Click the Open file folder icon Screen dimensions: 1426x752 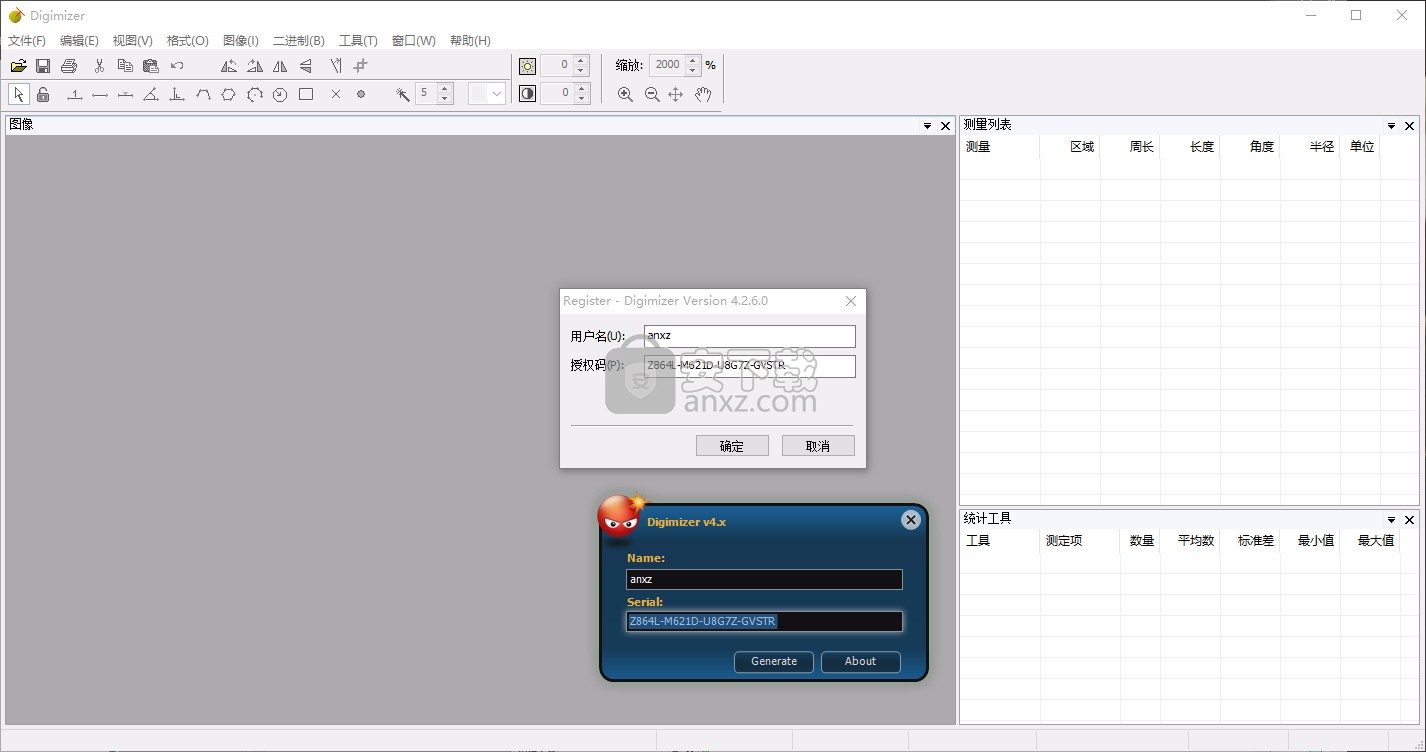tap(18, 66)
